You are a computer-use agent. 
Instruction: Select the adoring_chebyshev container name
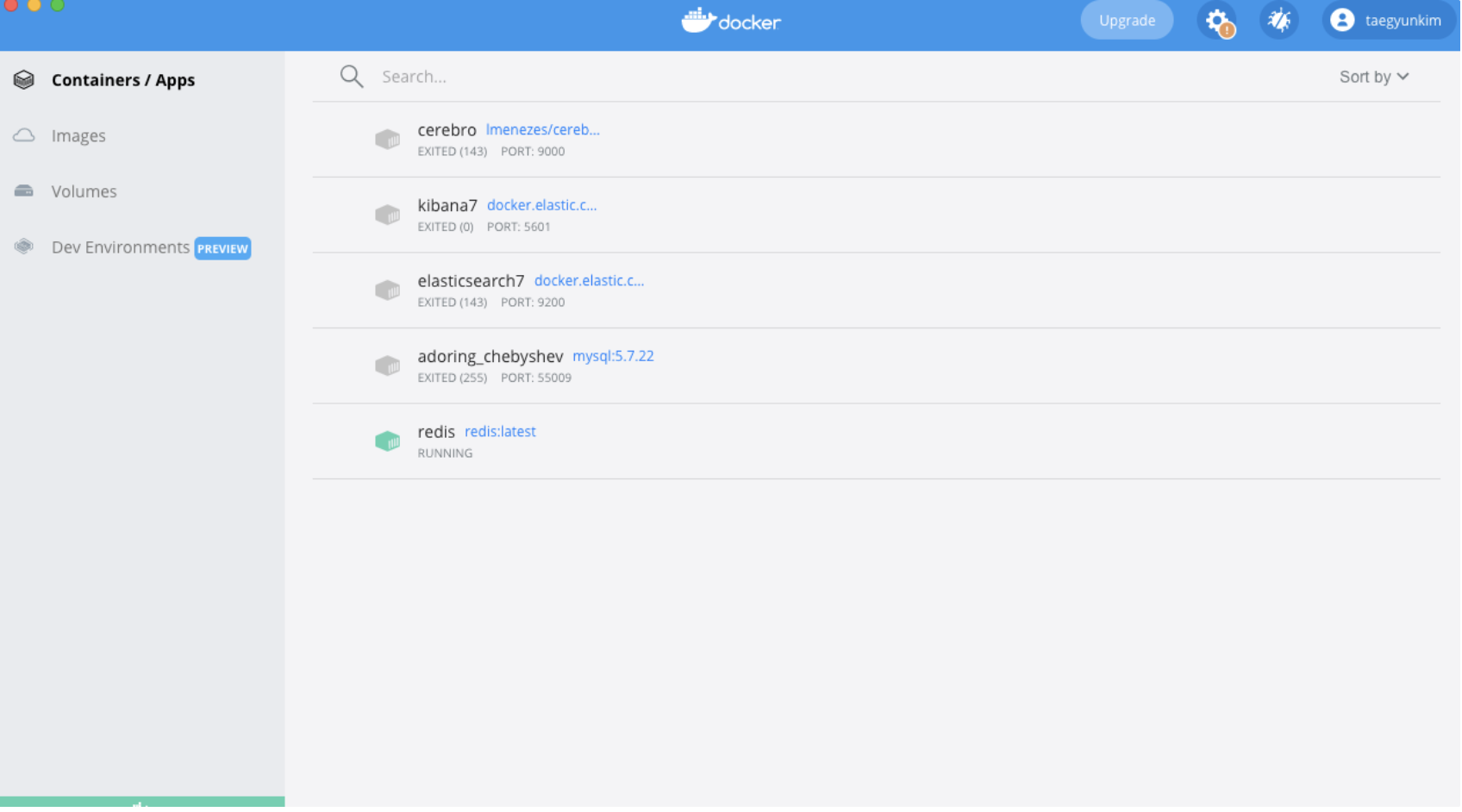click(491, 357)
